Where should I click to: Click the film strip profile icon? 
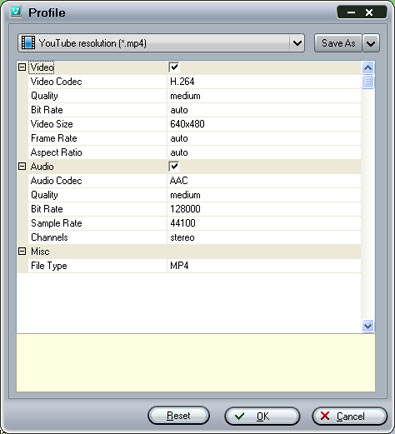pos(28,43)
